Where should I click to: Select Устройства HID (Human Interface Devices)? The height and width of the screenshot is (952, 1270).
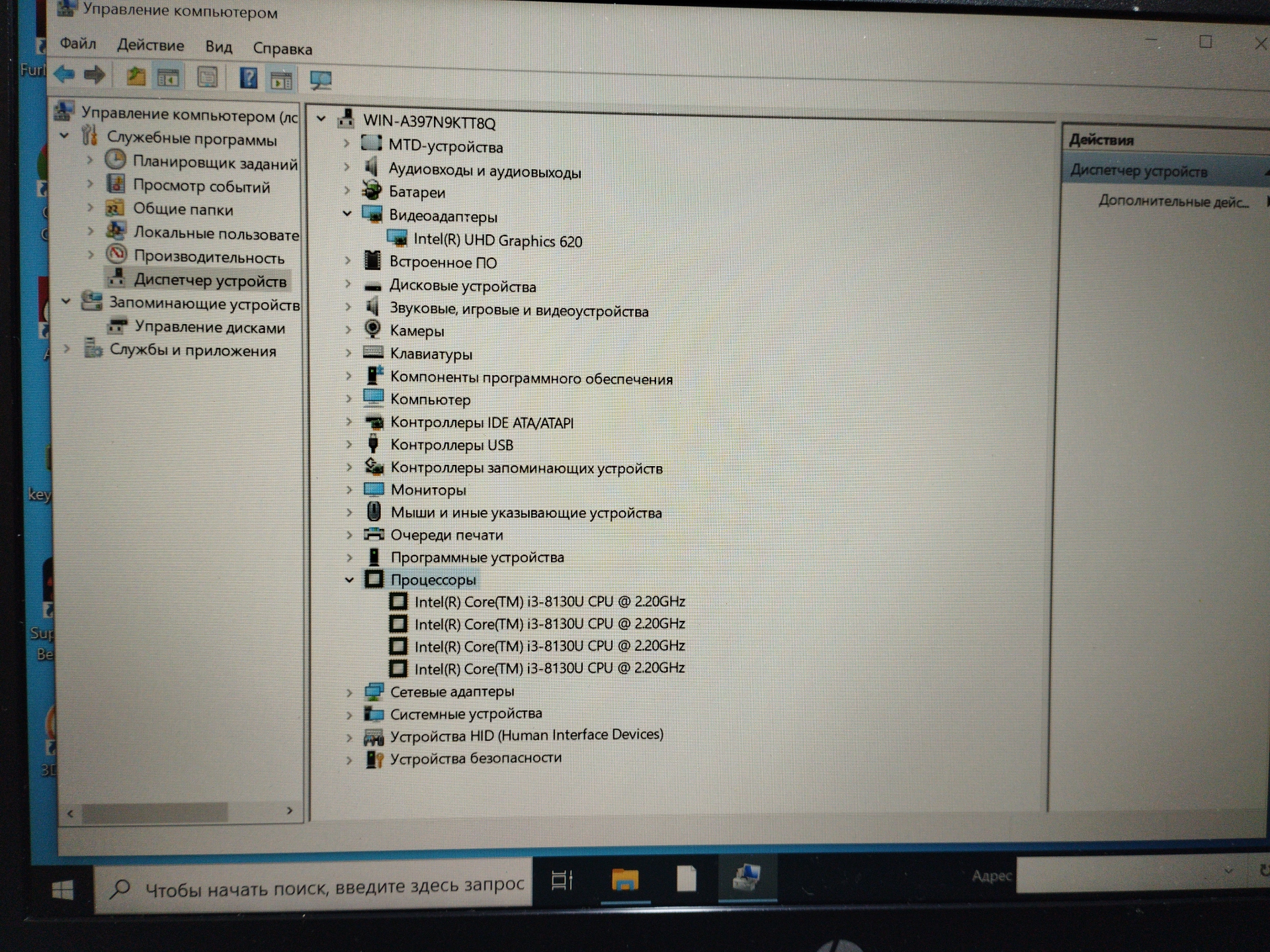(x=527, y=735)
